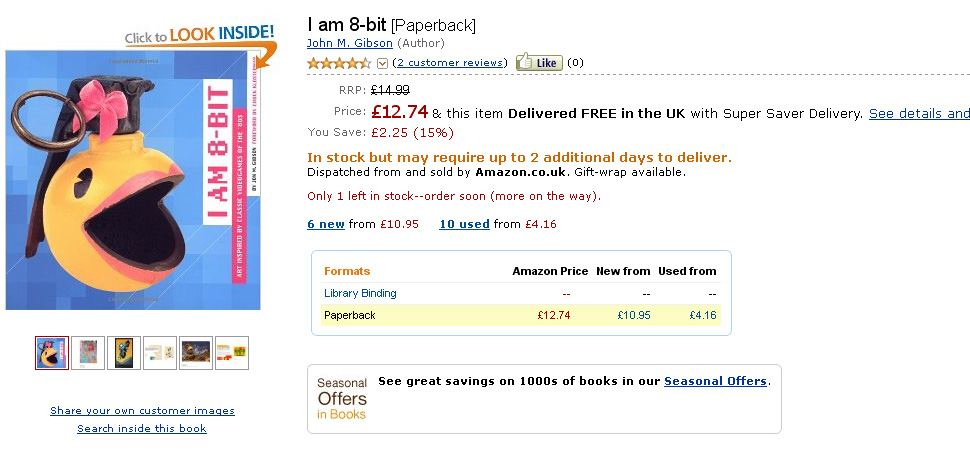970x451 pixels.
Task: Select the first Pac-Man cover thumbnail
Action: 52,353
